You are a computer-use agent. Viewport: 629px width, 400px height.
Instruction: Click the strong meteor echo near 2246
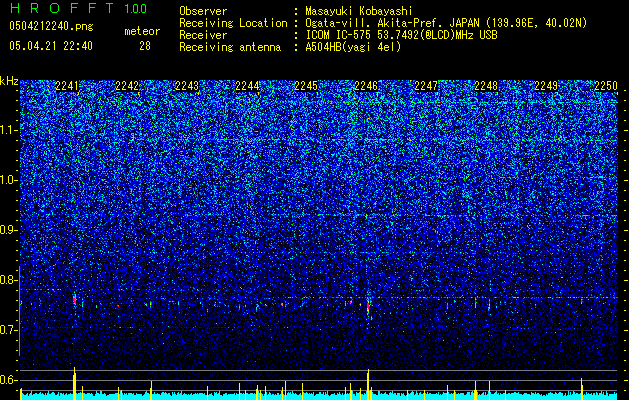pos(368,307)
